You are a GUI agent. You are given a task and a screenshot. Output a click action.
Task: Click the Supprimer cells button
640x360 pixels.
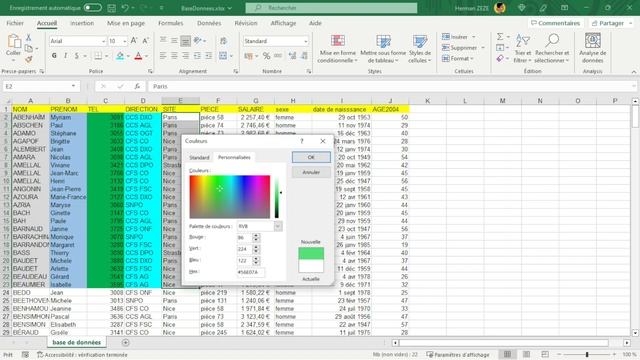coord(463,48)
